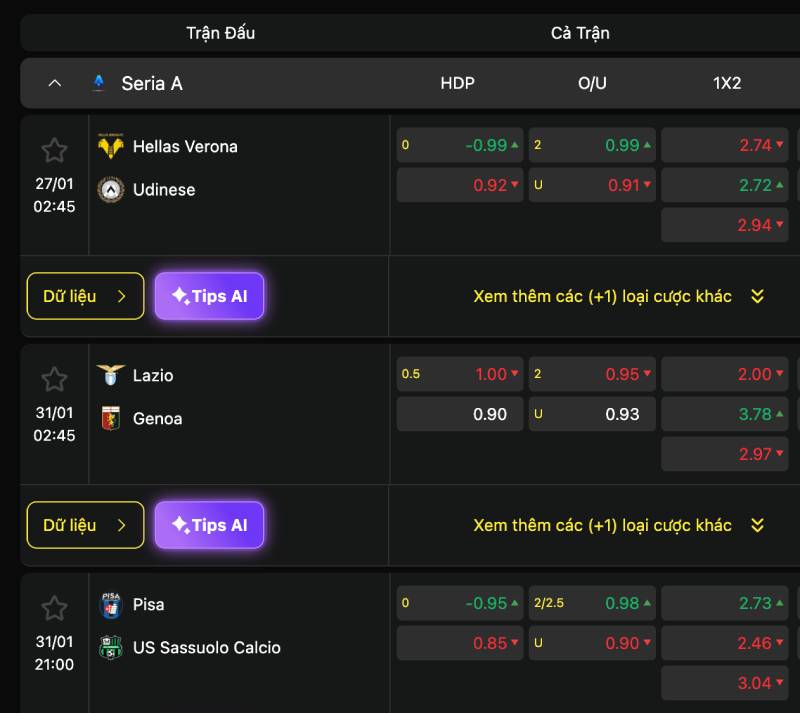The width and height of the screenshot is (800, 713).
Task: Collapse the Seria A league section
Action: tap(55, 83)
